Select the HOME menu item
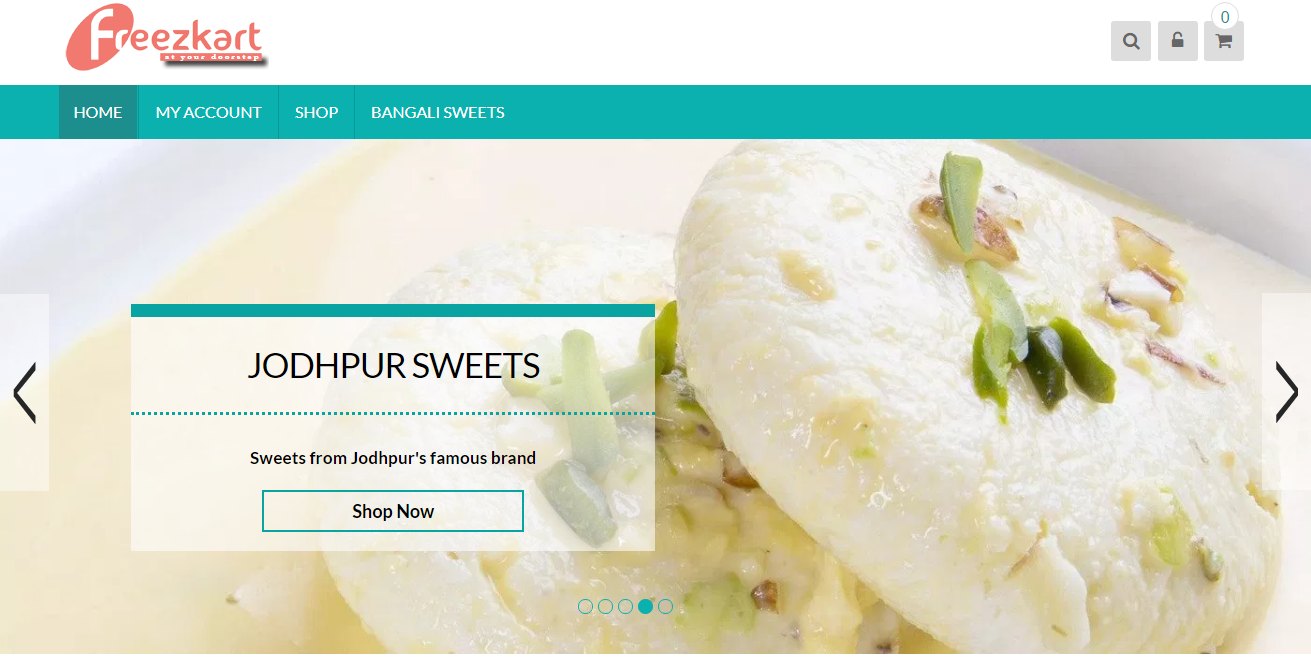Image resolution: width=1311 pixels, height=658 pixels. click(98, 112)
